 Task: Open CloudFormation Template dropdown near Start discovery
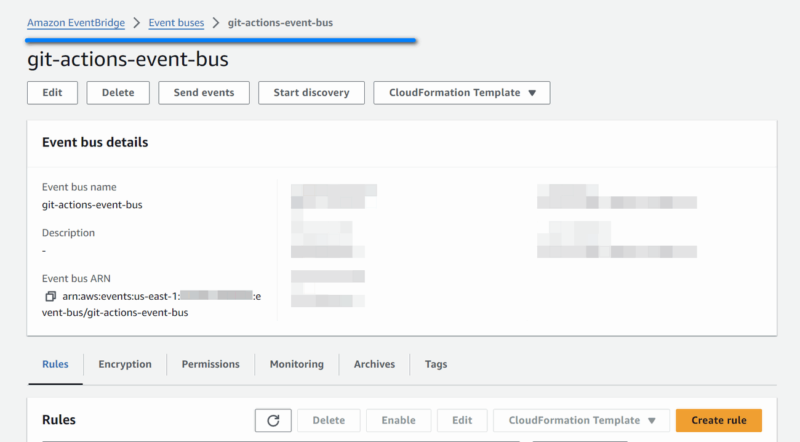pyautogui.click(x=462, y=93)
